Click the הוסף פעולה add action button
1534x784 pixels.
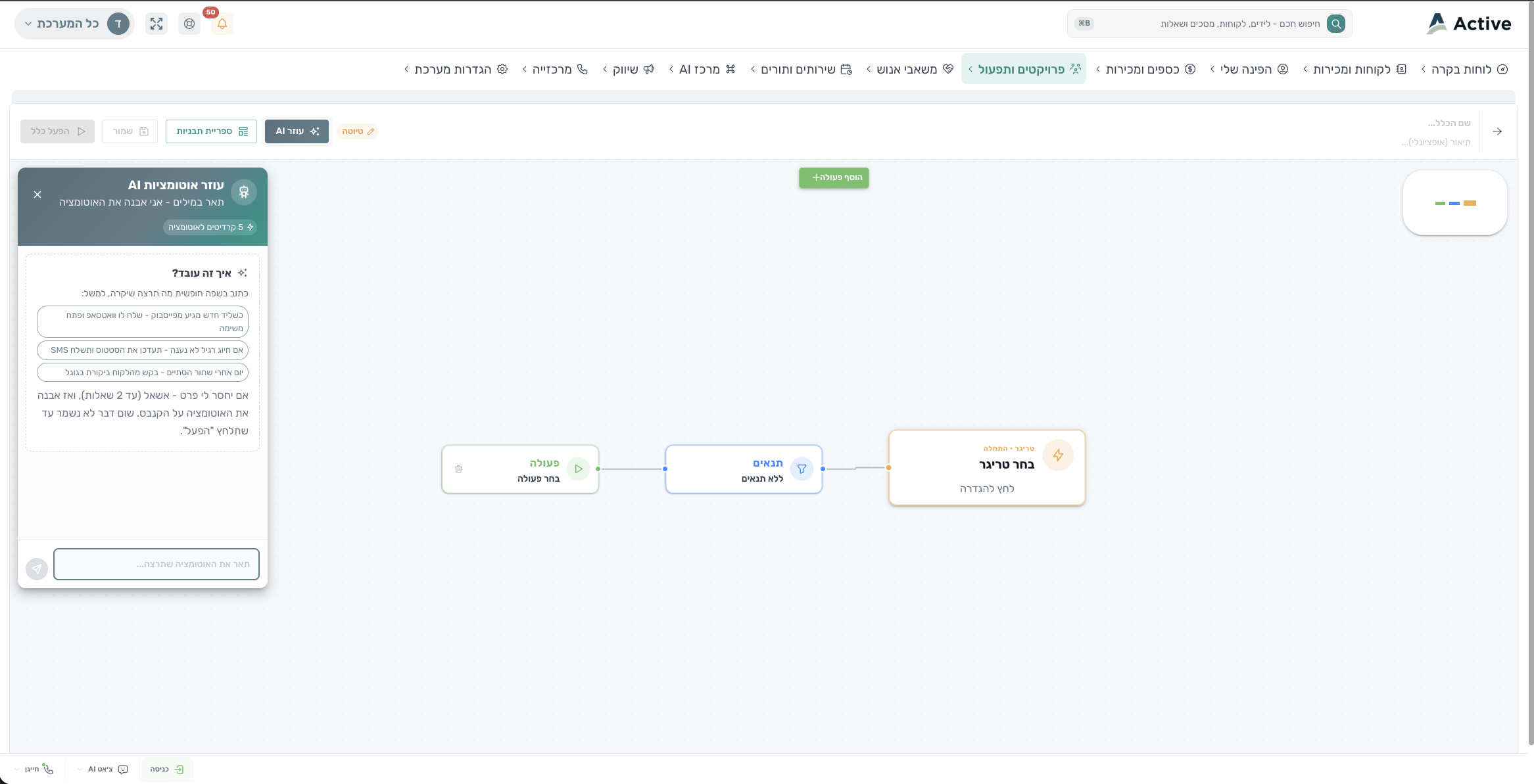point(834,177)
